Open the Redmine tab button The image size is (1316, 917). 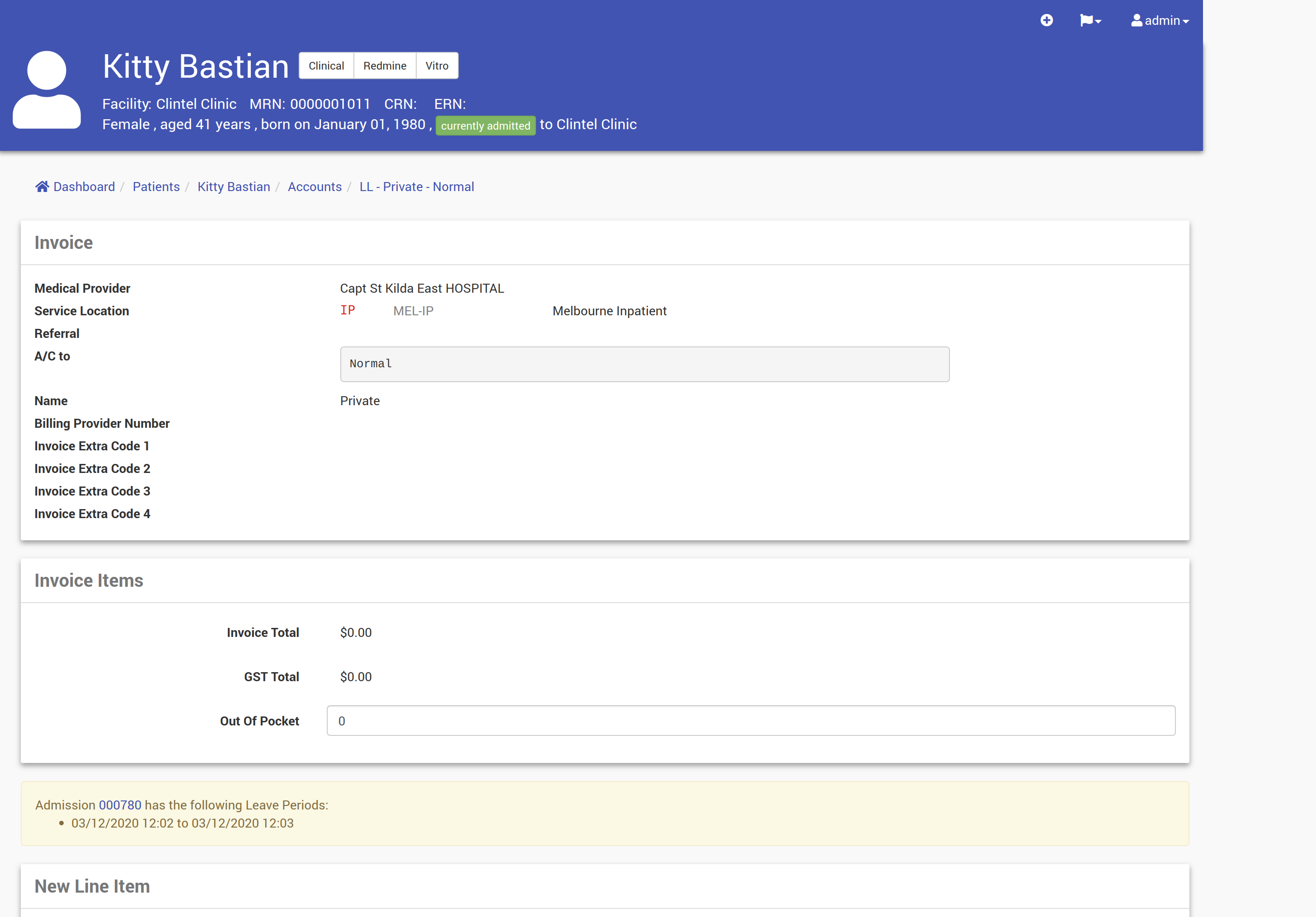pos(385,66)
